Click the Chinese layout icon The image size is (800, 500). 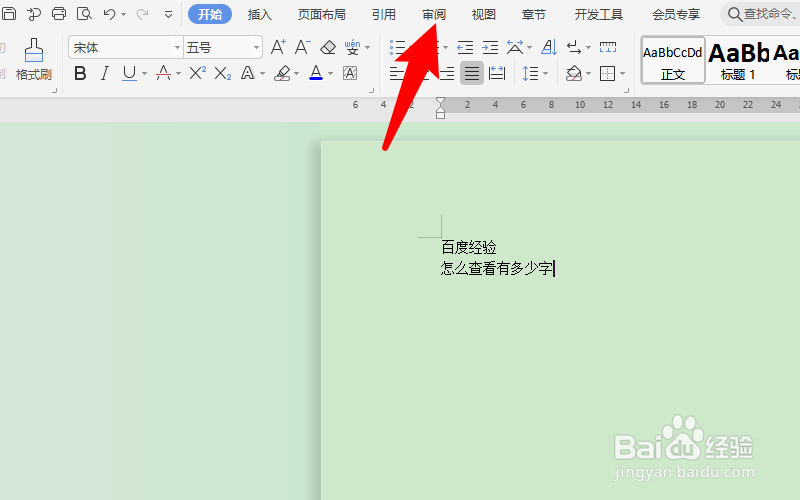(515, 47)
